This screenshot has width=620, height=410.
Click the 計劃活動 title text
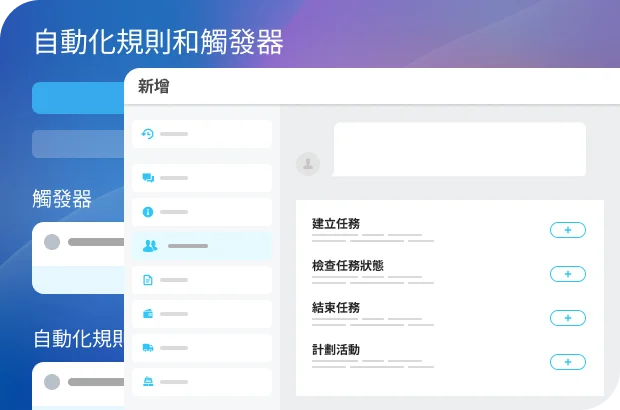click(336, 350)
